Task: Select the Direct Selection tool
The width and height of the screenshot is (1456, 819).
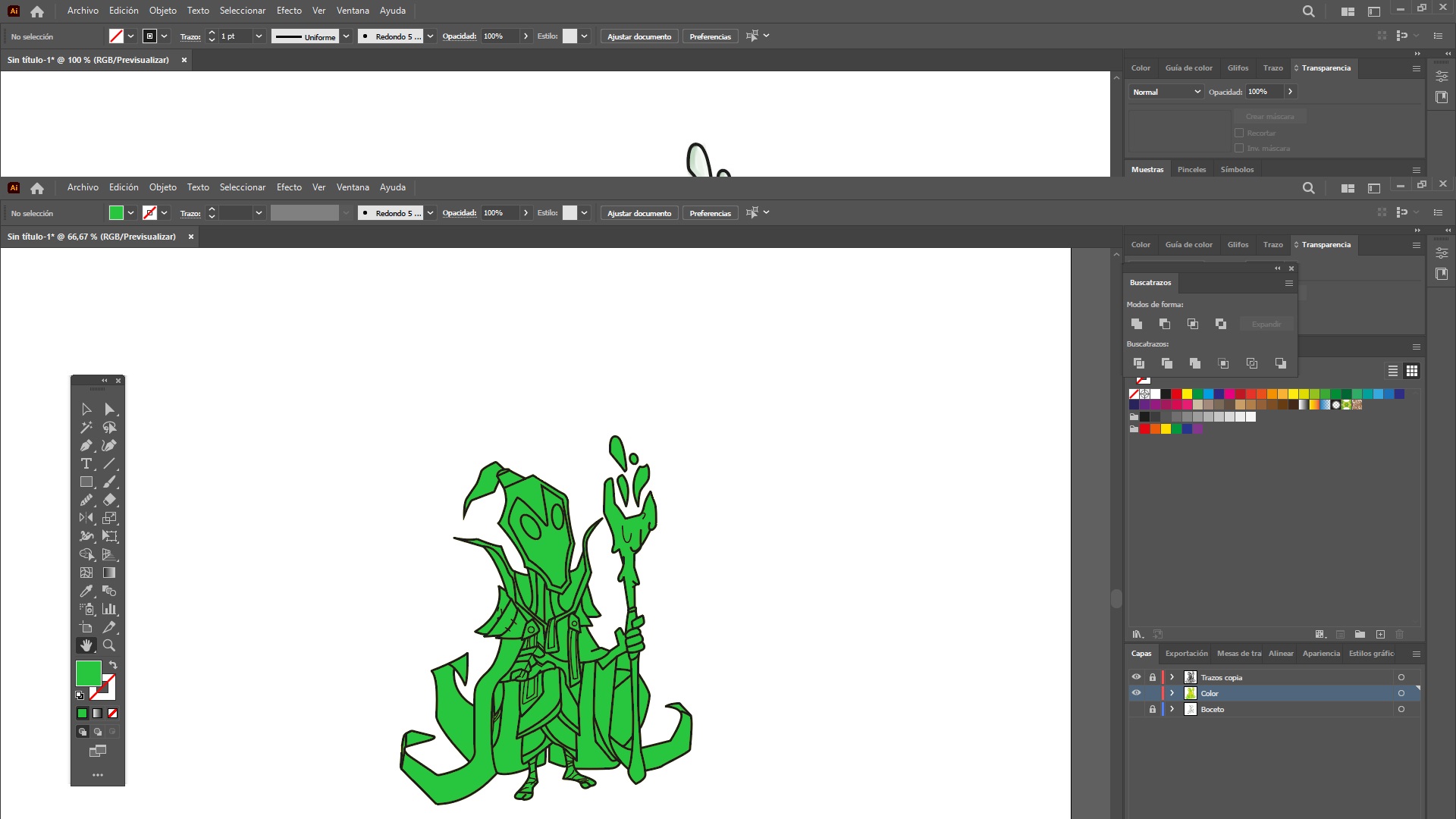Action: click(x=109, y=409)
